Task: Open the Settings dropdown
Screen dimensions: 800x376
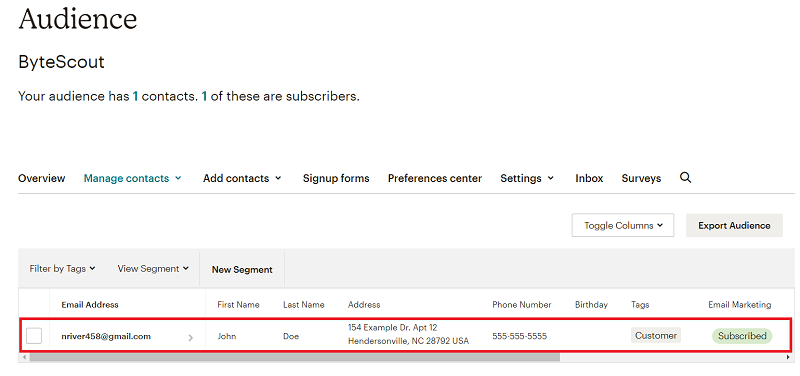Action: [527, 178]
